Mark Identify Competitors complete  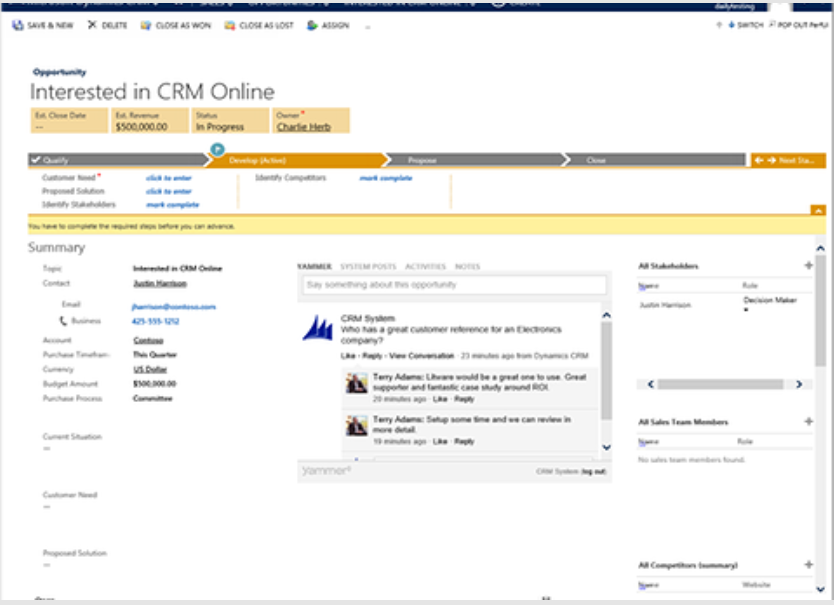pyautogui.click(x=386, y=178)
